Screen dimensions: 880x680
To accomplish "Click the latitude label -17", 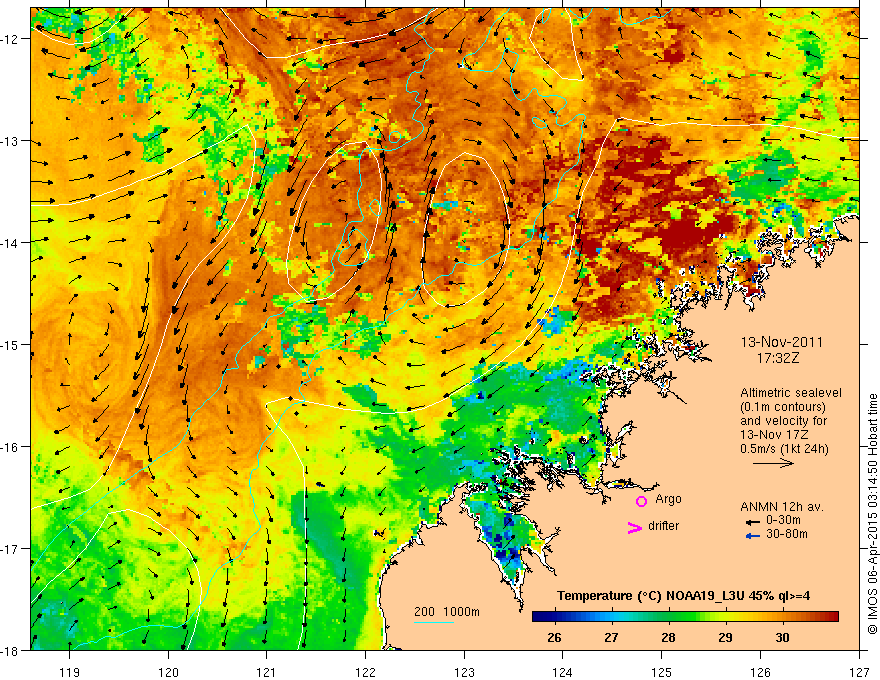I will (11, 549).
